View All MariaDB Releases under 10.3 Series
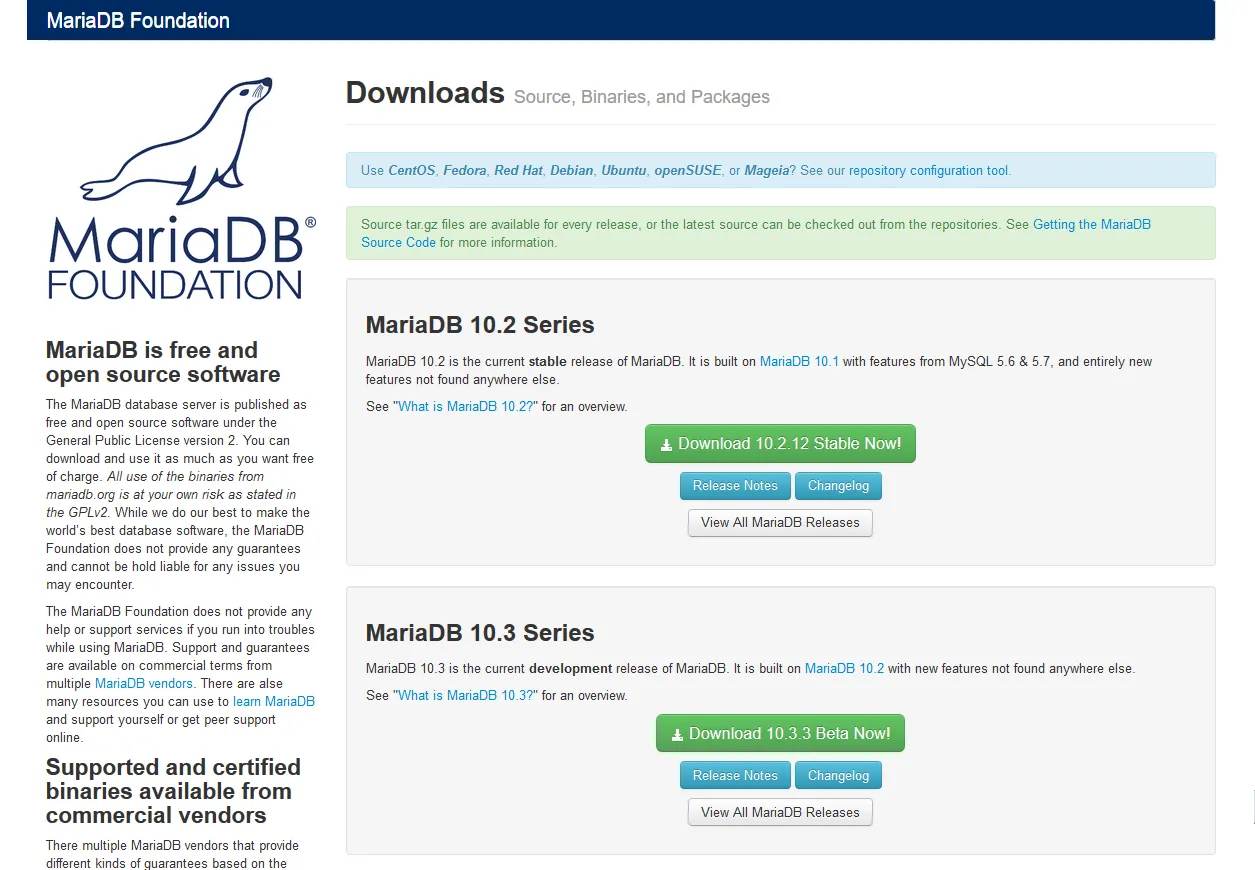Screen dimensions: 1255x870 coord(780,812)
